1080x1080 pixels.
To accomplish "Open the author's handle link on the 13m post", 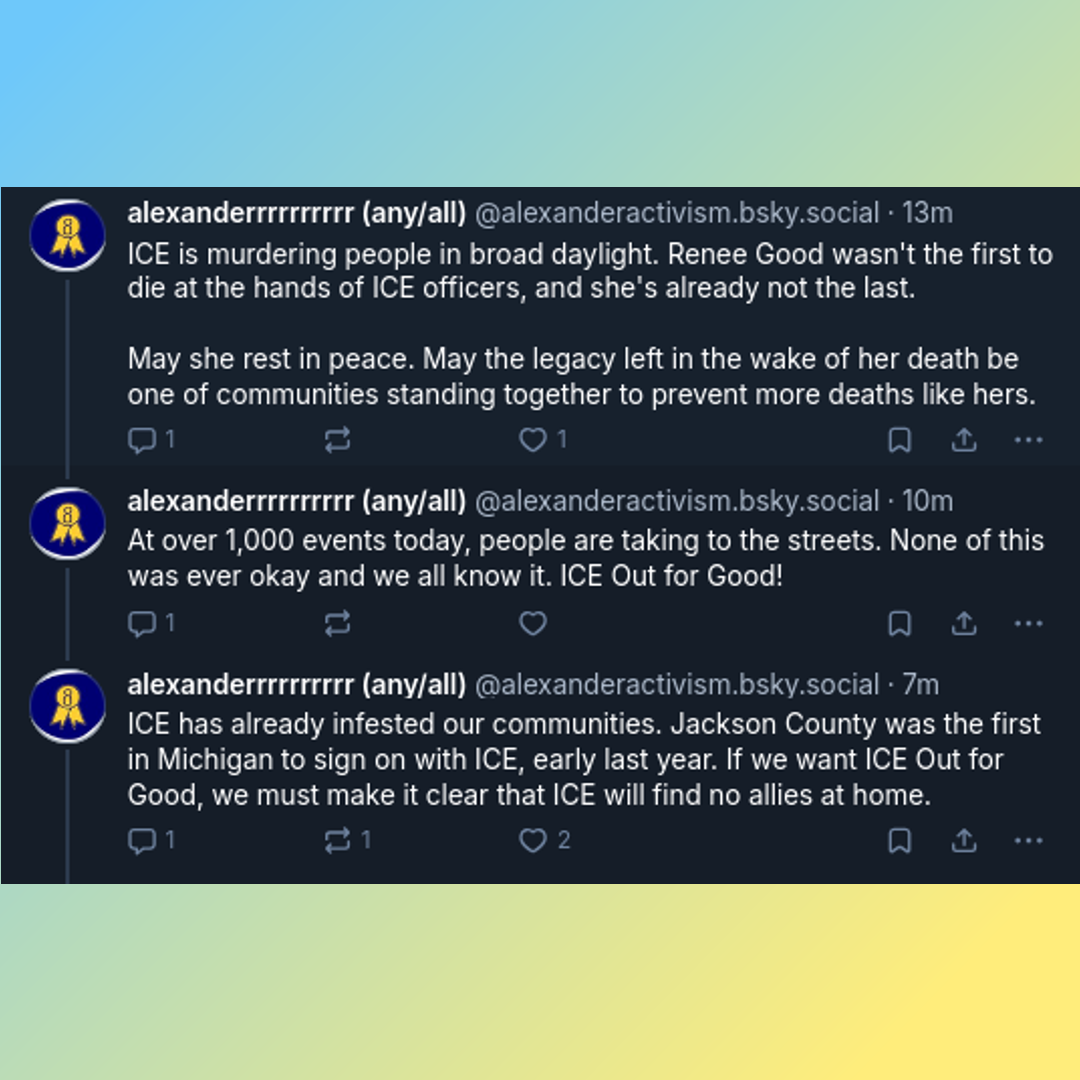I will (677, 213).
